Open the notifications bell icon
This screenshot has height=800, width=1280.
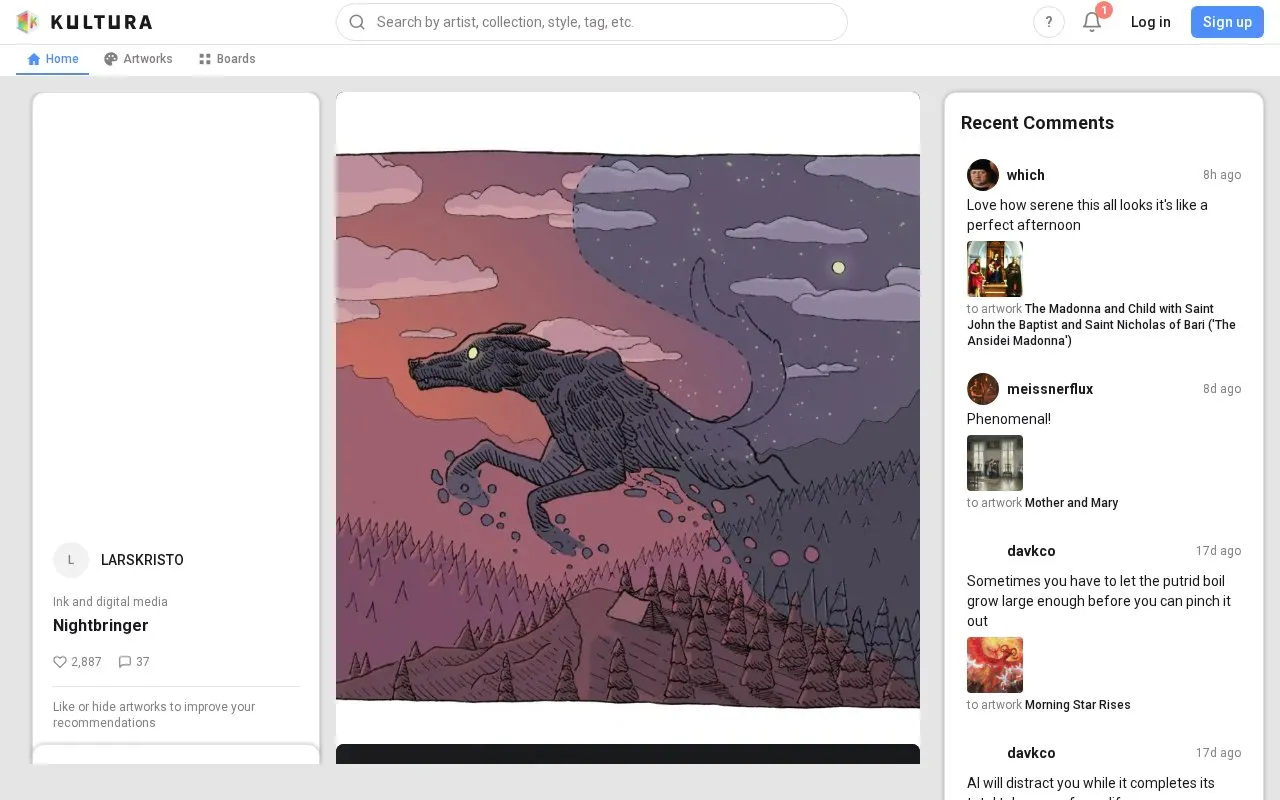point(1092,22)
